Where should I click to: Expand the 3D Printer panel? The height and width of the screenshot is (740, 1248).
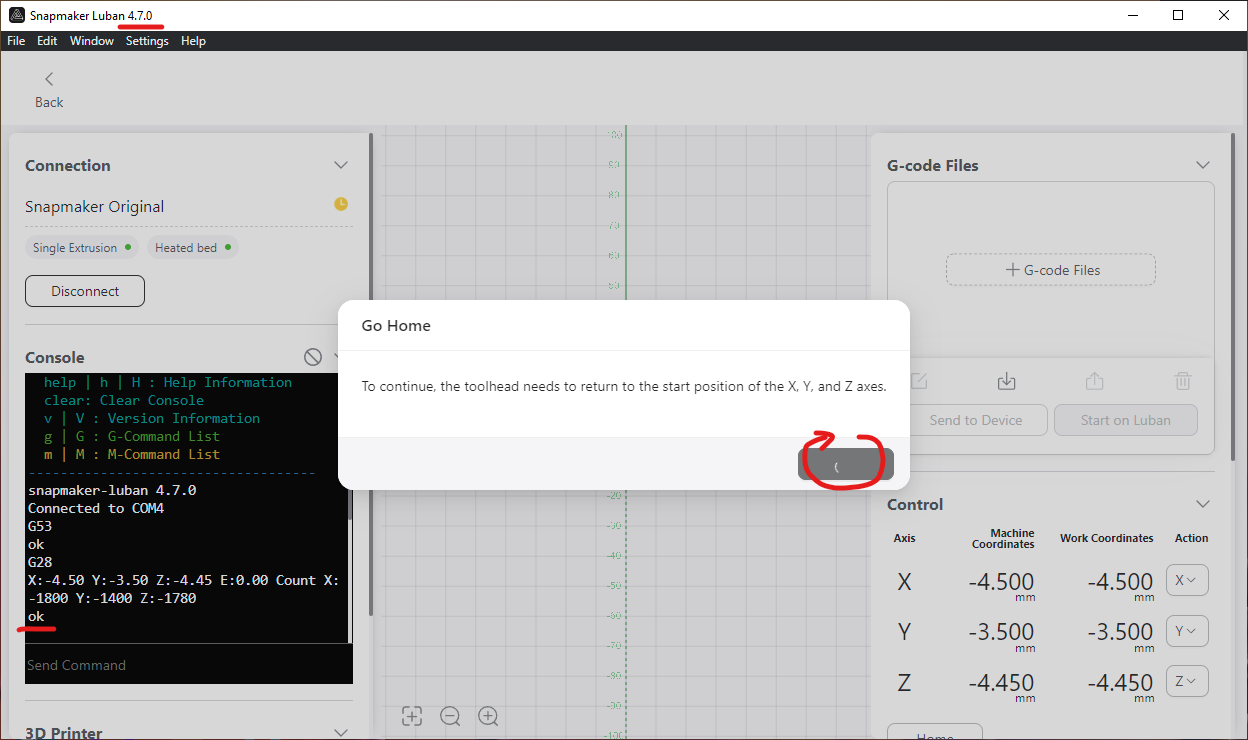pyautogui.click(x=341, y=733)
